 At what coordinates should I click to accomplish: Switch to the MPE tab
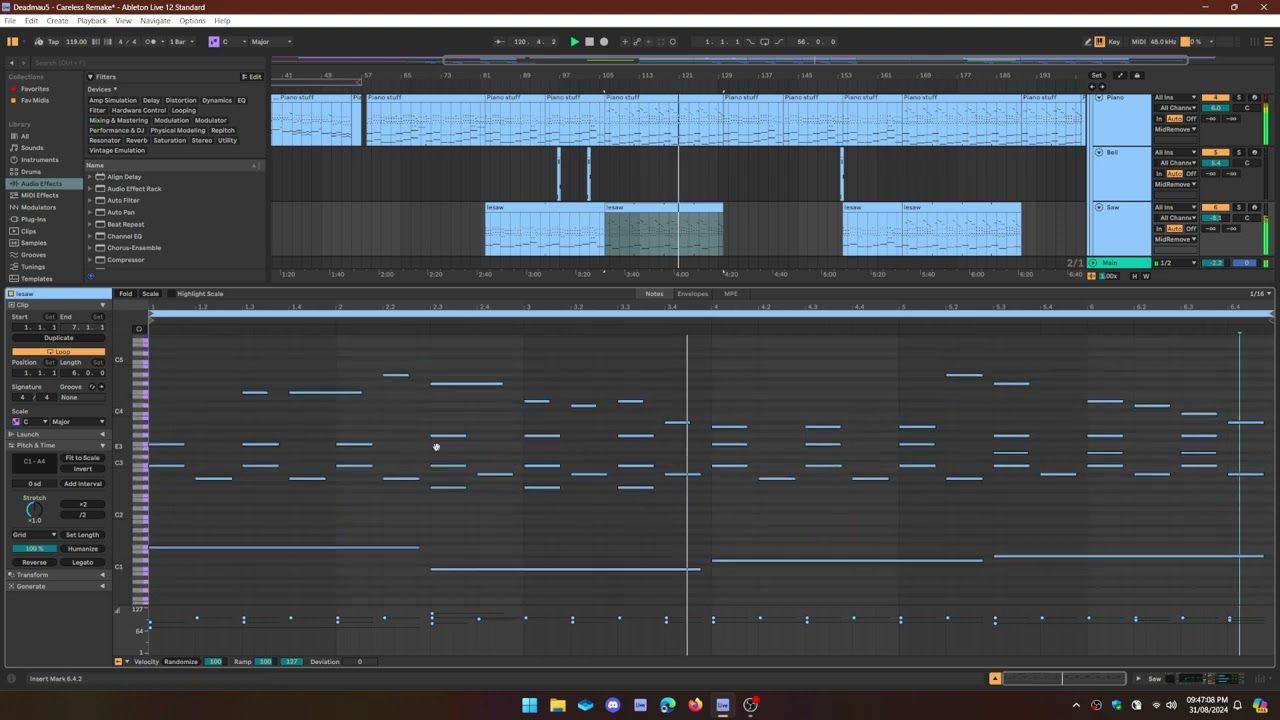[x=731, y=294]
